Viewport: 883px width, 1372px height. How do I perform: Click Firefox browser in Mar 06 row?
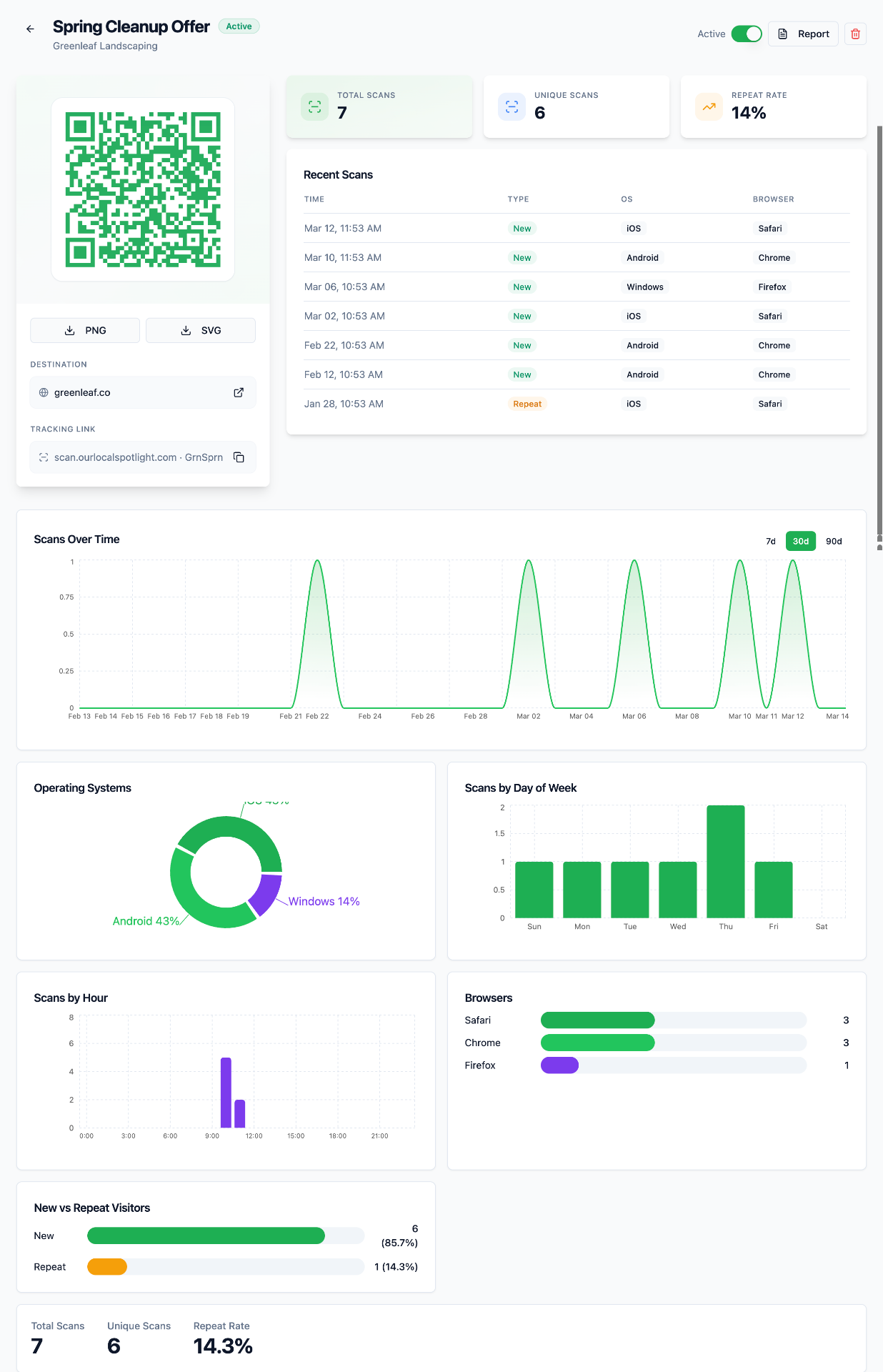tap(772, 287)
